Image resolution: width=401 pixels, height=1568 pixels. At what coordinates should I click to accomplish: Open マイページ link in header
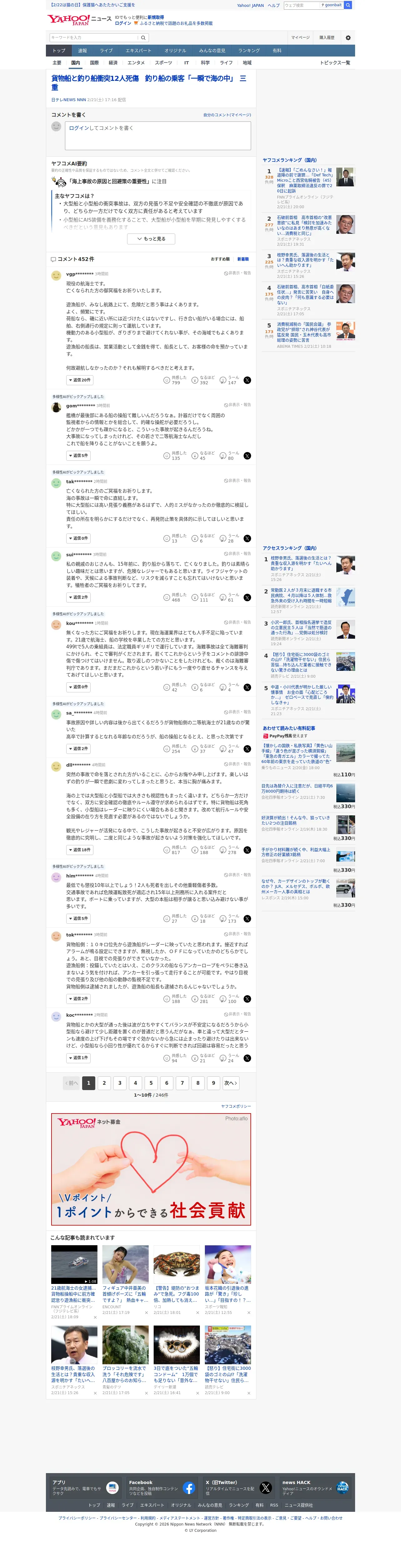300,38
